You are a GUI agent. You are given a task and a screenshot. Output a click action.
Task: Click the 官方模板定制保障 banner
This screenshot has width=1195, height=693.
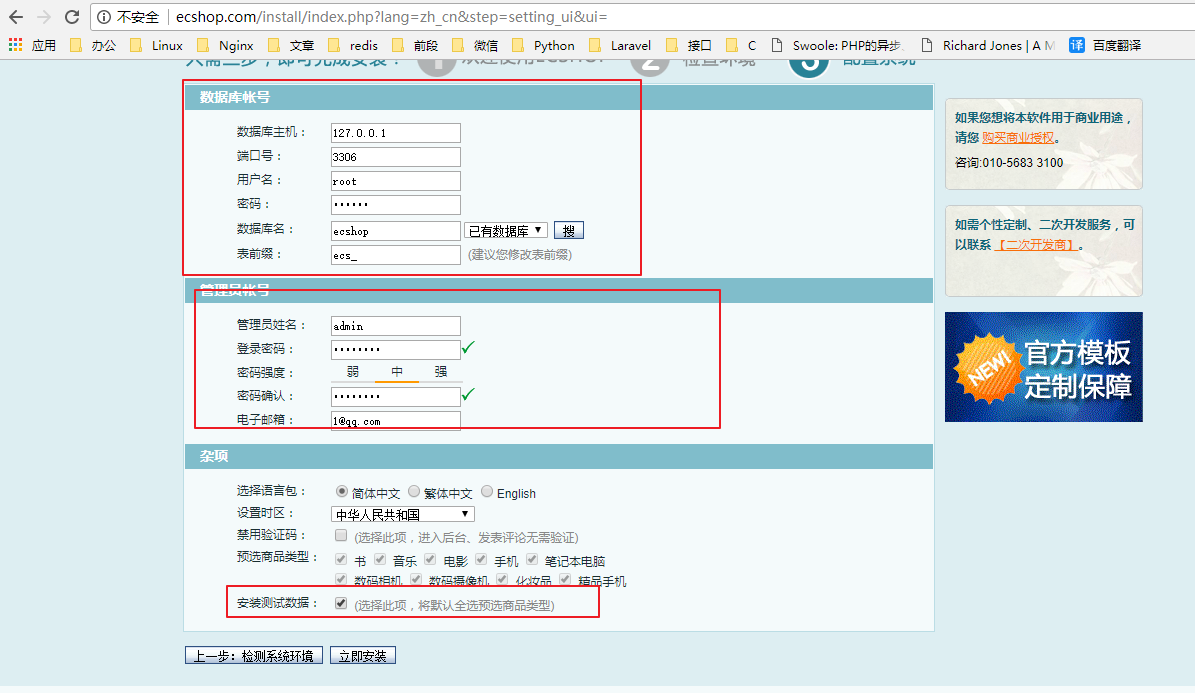[x=1043, y=367]
